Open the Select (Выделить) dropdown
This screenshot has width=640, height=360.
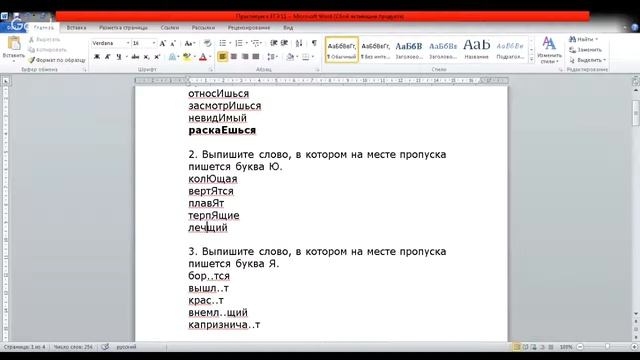click(587, 60)
